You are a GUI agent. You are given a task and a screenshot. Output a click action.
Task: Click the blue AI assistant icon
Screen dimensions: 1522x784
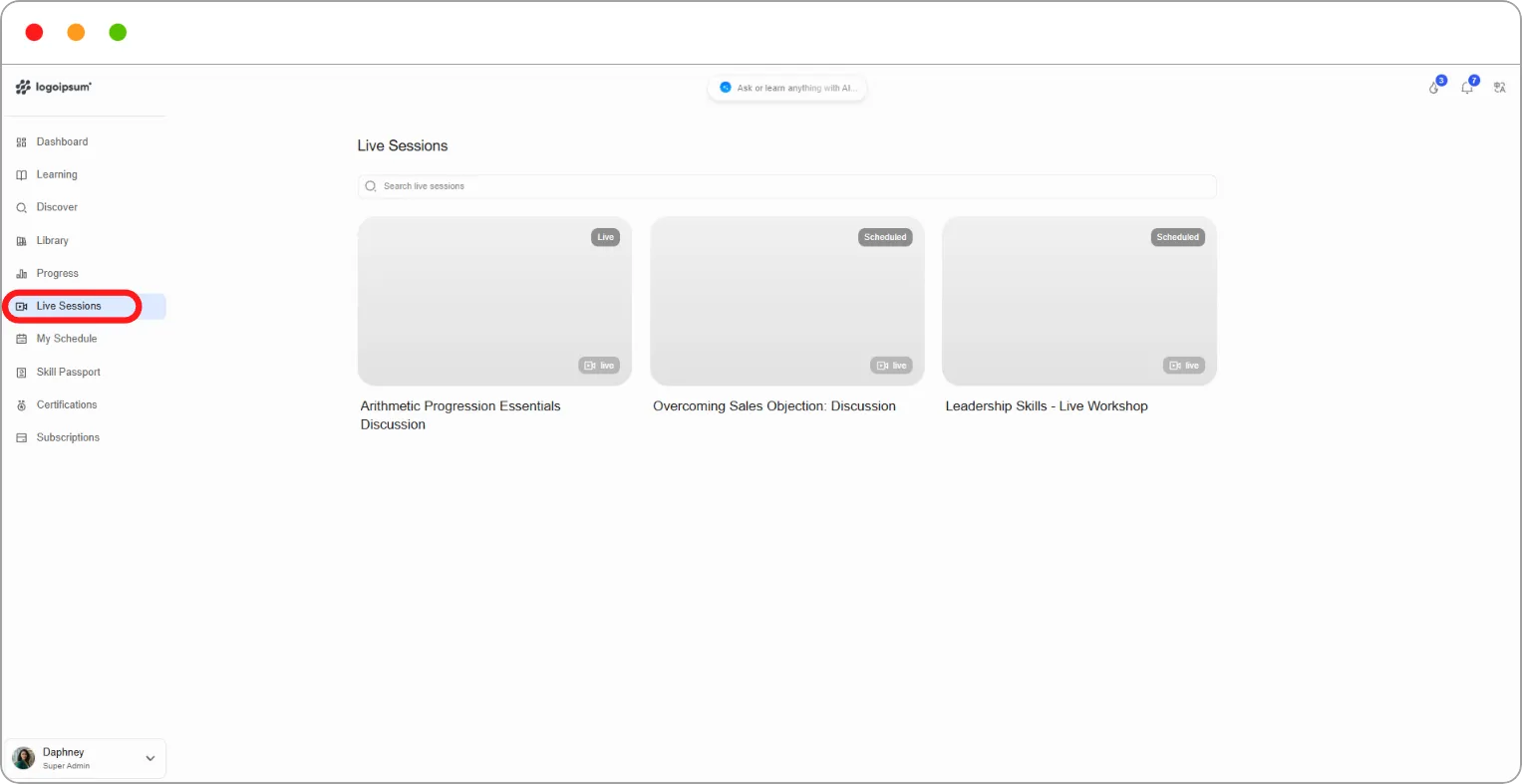[x=726, y=88]
